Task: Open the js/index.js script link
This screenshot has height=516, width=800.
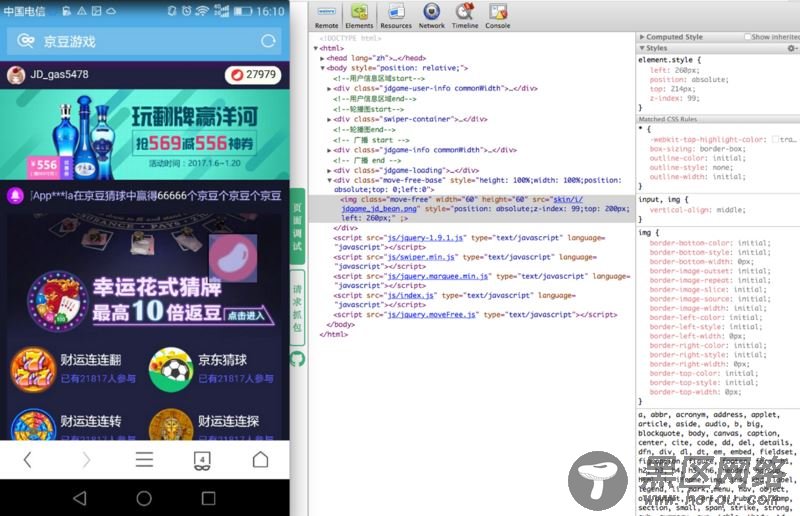Action: [410, 295]
